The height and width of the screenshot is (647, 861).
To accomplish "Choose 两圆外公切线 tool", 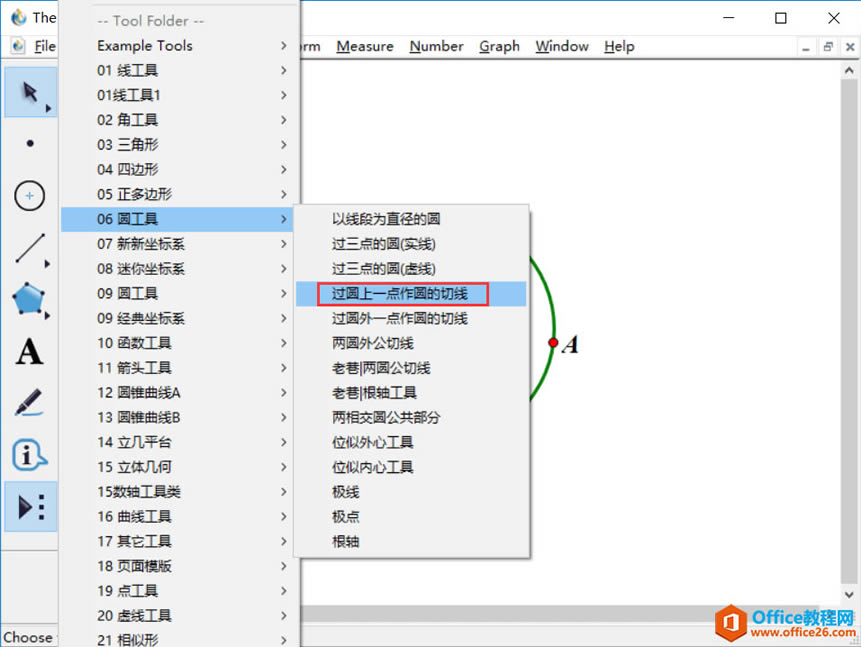I will pyautogui.click(x=411, y=343).
